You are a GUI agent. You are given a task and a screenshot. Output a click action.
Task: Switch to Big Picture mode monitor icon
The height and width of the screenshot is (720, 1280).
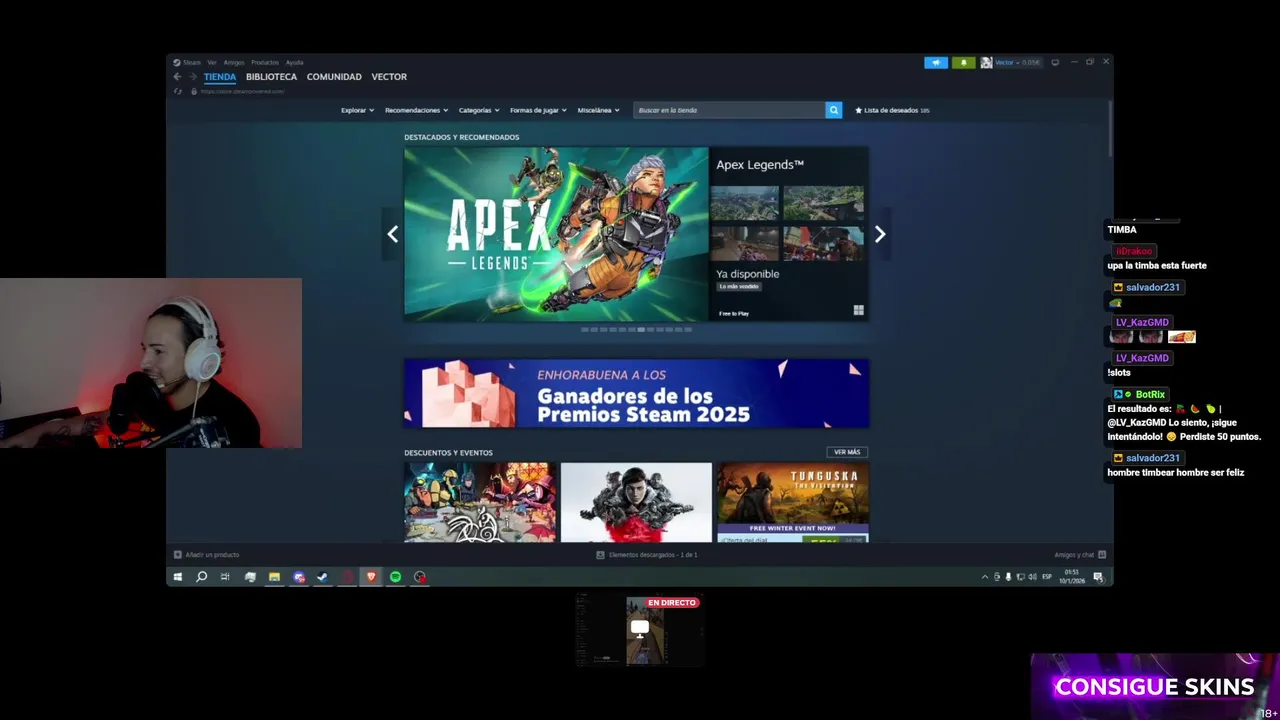tap(1055, 62)
